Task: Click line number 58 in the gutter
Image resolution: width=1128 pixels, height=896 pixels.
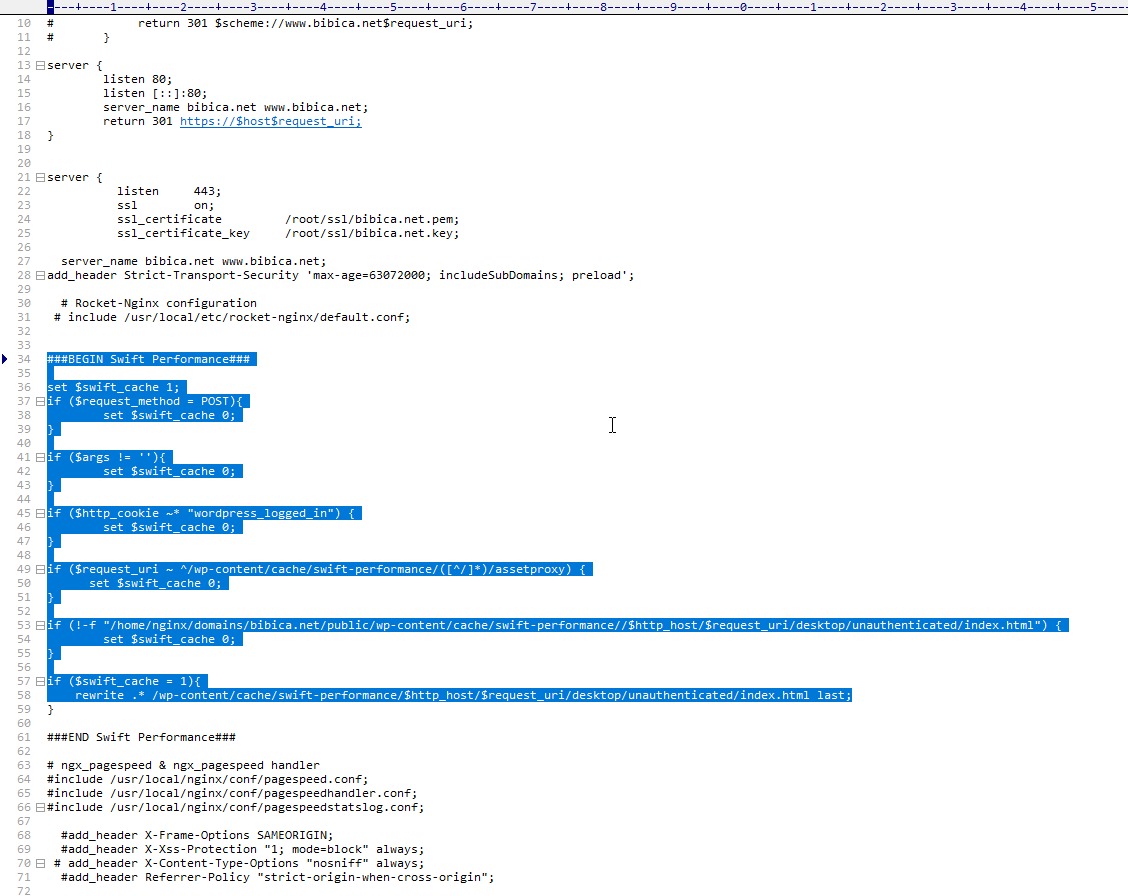Action: point(24,695)
